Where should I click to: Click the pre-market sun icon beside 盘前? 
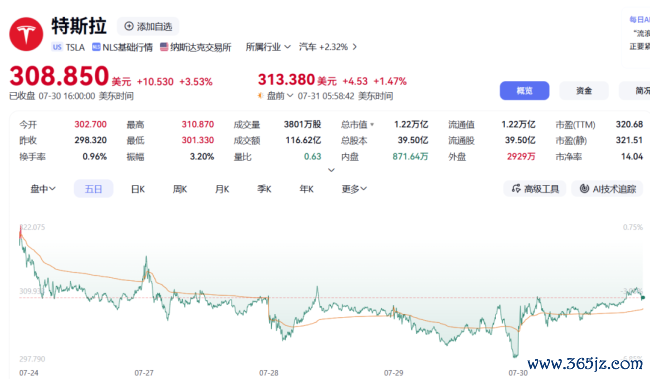261,96
